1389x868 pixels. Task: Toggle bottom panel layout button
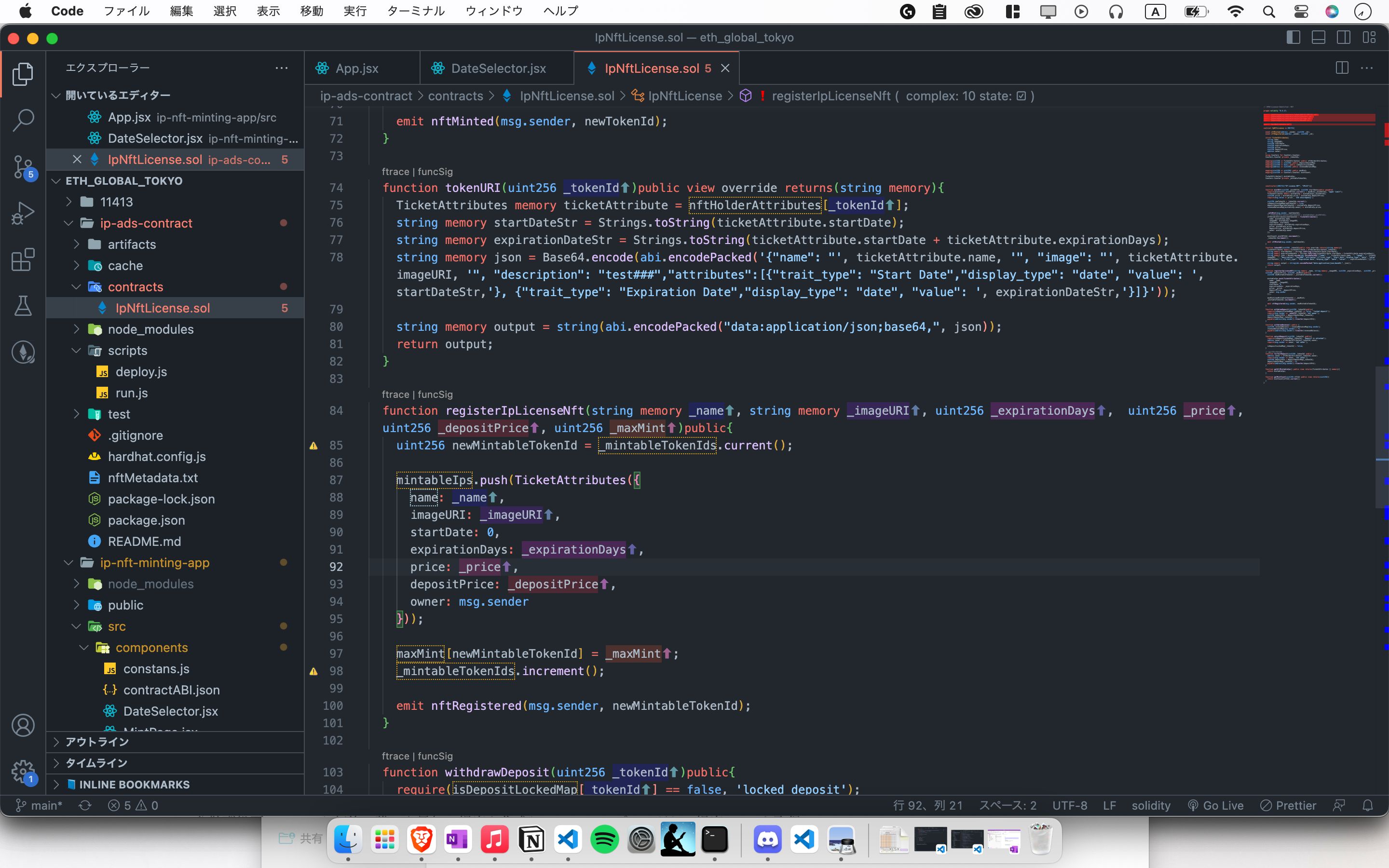1319,37
